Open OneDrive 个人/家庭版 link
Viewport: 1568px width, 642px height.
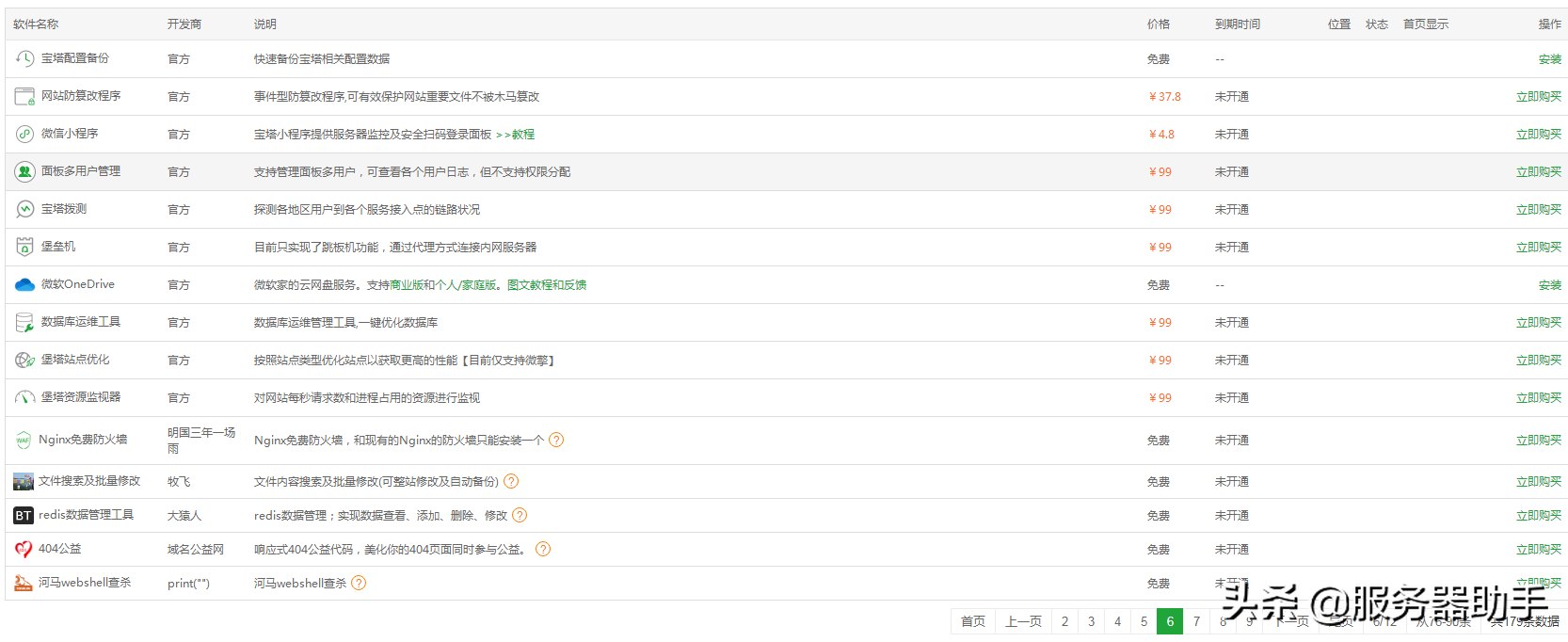pos(466,284)
